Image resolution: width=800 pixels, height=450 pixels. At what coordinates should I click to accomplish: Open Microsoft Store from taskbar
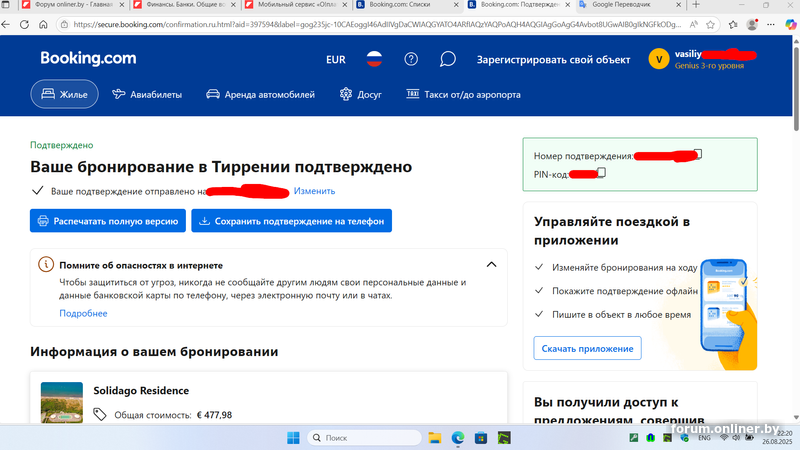[481, 438]
